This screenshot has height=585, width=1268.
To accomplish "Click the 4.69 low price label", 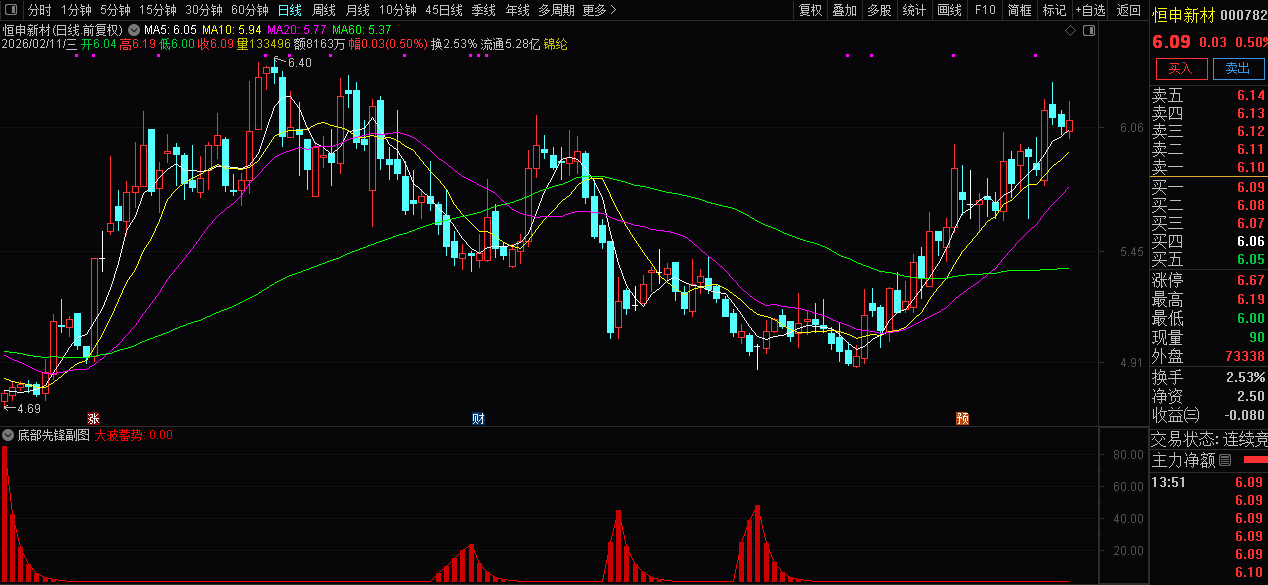I will [28, 408].
